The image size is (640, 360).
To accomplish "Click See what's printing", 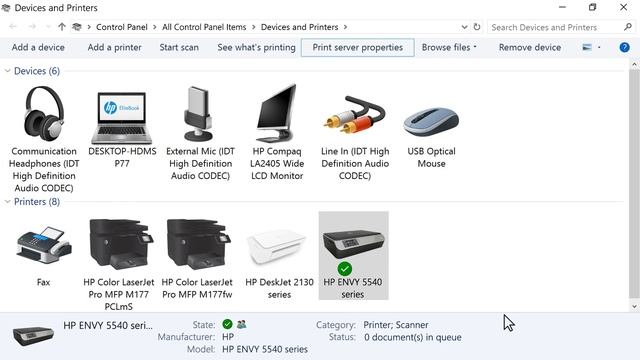I will [256, 47].
